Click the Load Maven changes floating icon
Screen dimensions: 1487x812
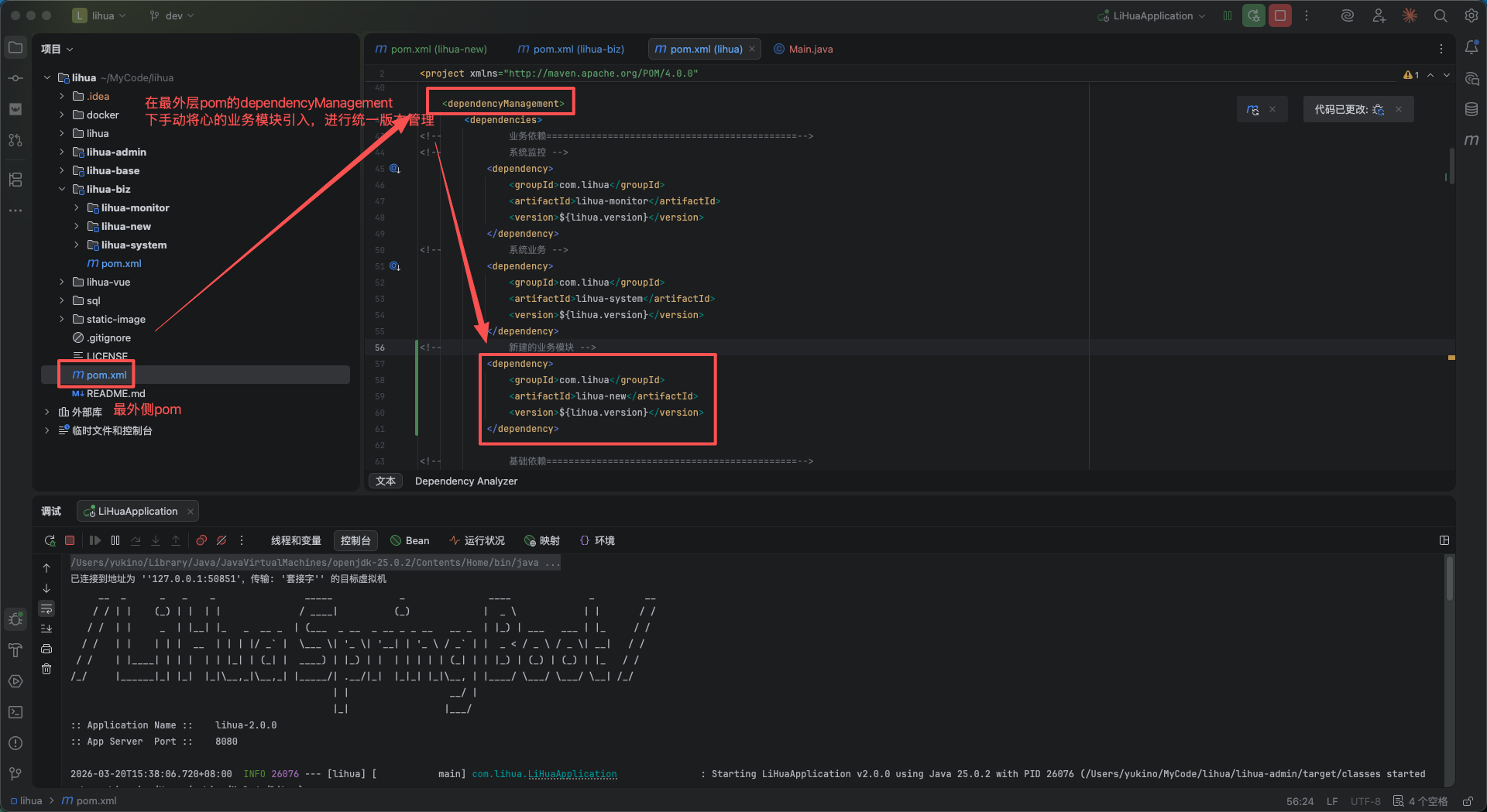coord(1252,110)
